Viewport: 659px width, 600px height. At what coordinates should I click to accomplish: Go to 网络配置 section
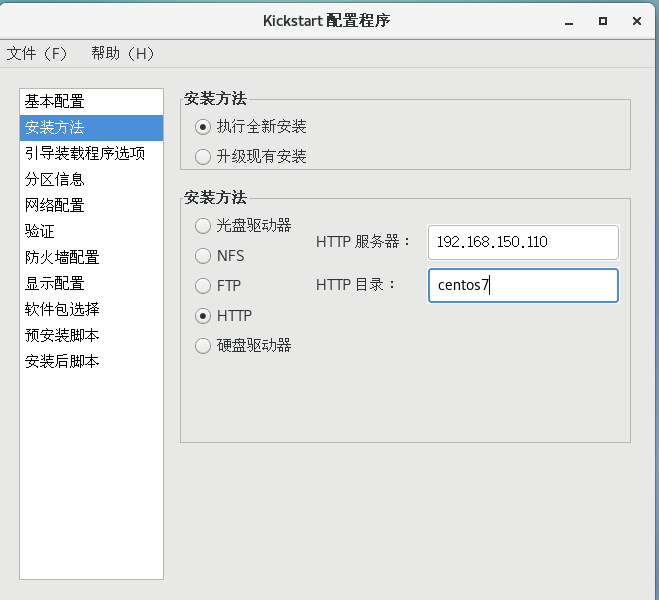tap(91, 205)
